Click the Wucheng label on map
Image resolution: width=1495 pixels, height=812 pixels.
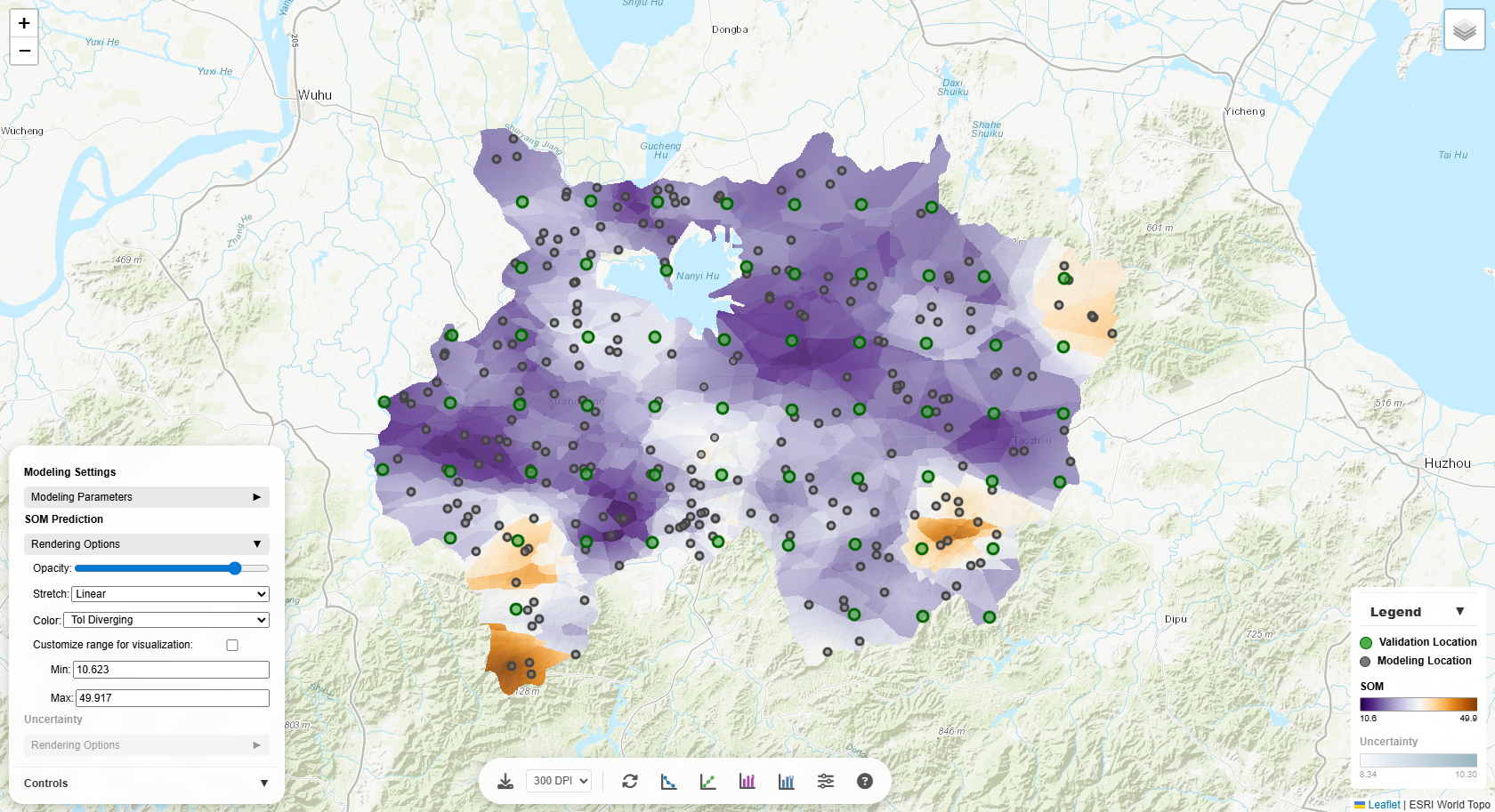pyautogui.click(x=22, y=131)
